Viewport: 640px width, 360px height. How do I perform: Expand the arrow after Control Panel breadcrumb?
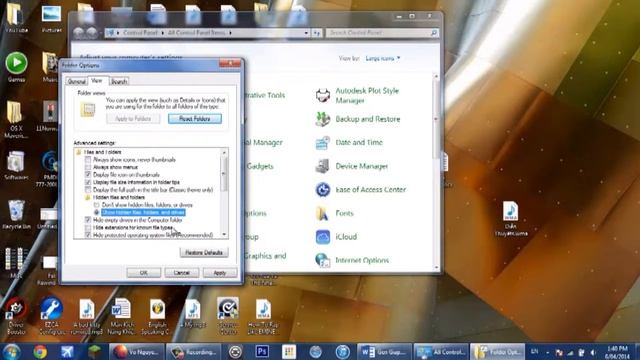163,33
